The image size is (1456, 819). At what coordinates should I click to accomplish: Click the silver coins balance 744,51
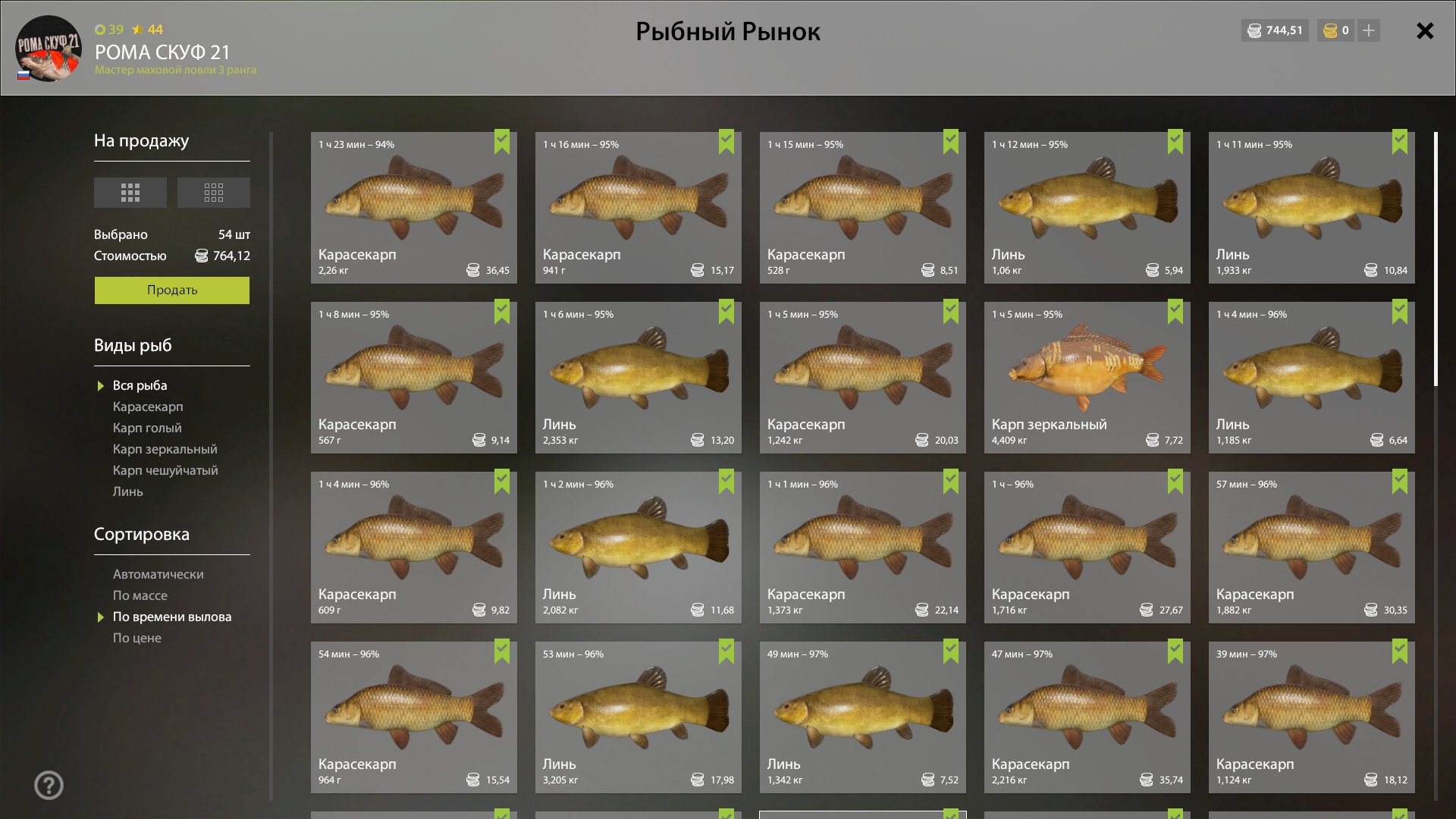point(1275,30)
